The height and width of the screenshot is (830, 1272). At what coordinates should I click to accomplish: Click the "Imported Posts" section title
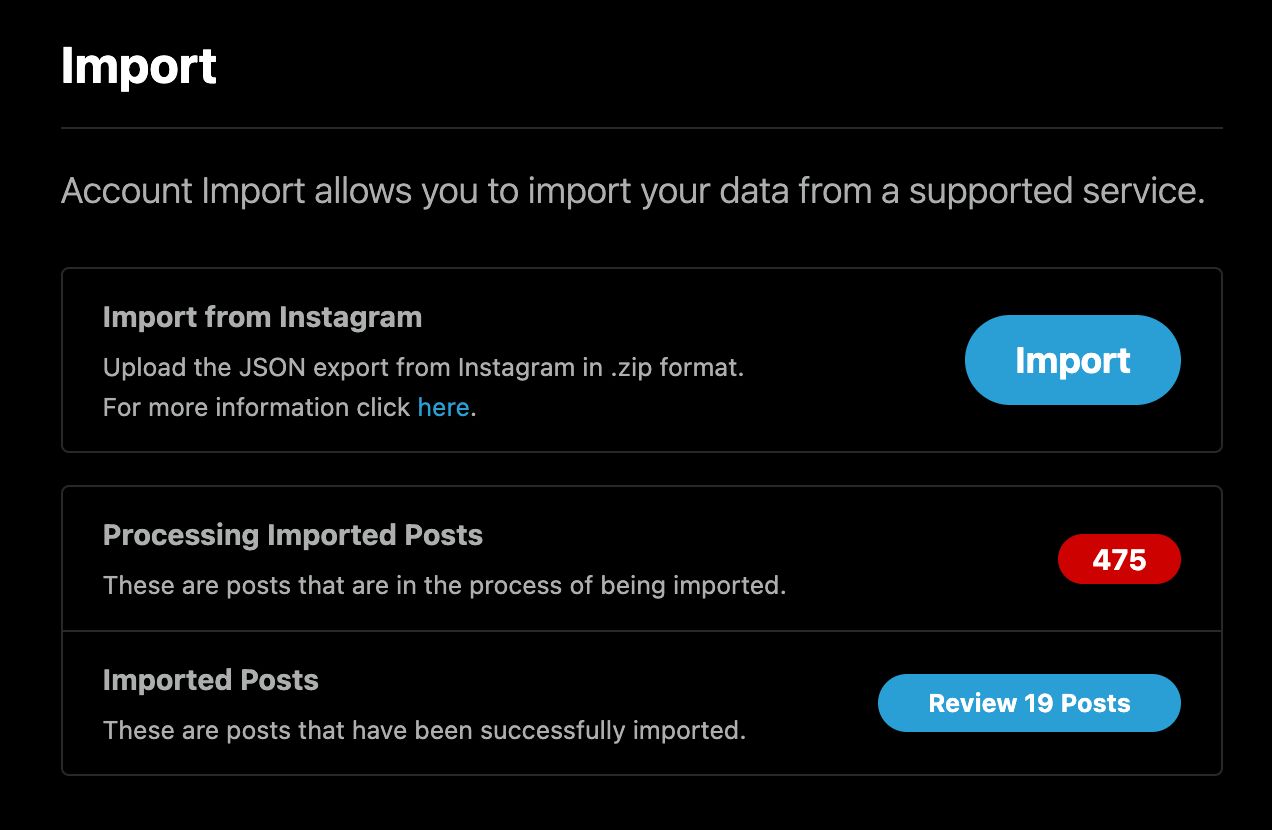point(210,681)
